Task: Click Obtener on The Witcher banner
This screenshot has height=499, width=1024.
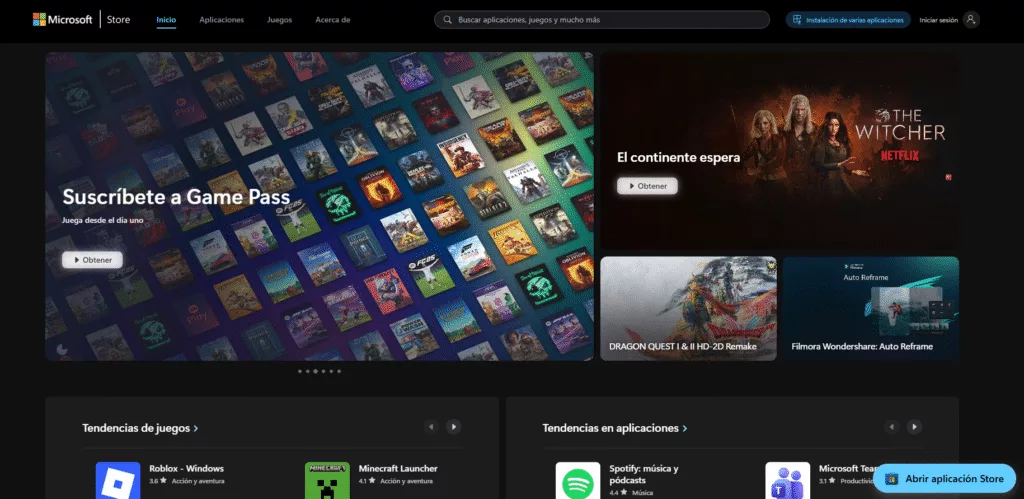Action: (x=647, y=186)
